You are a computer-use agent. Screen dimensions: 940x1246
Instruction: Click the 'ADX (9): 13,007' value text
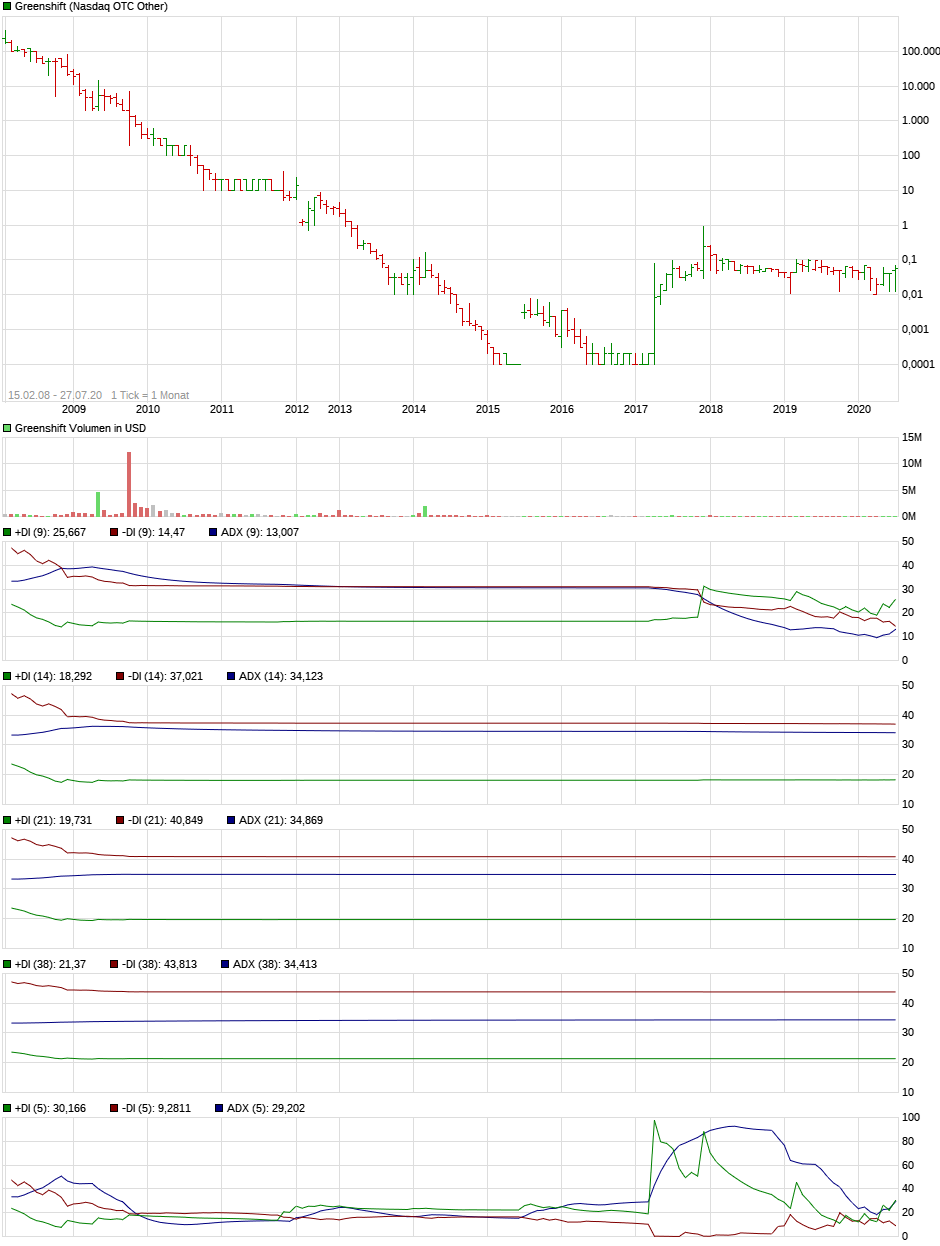click(259, 532)
